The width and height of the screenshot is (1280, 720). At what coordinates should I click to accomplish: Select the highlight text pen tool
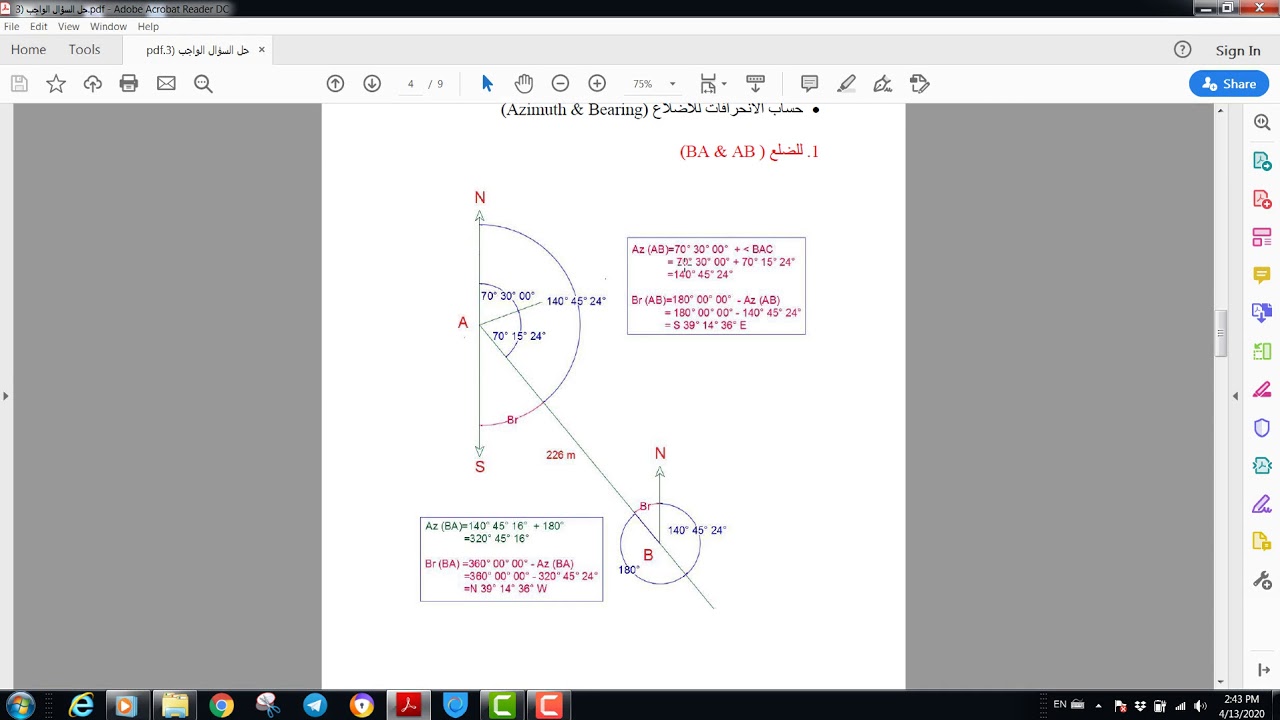point(847,84)
